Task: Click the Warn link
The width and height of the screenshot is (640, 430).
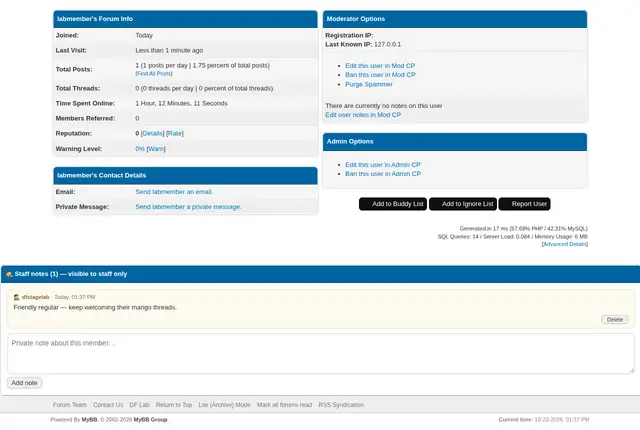Action: point(156,149)
